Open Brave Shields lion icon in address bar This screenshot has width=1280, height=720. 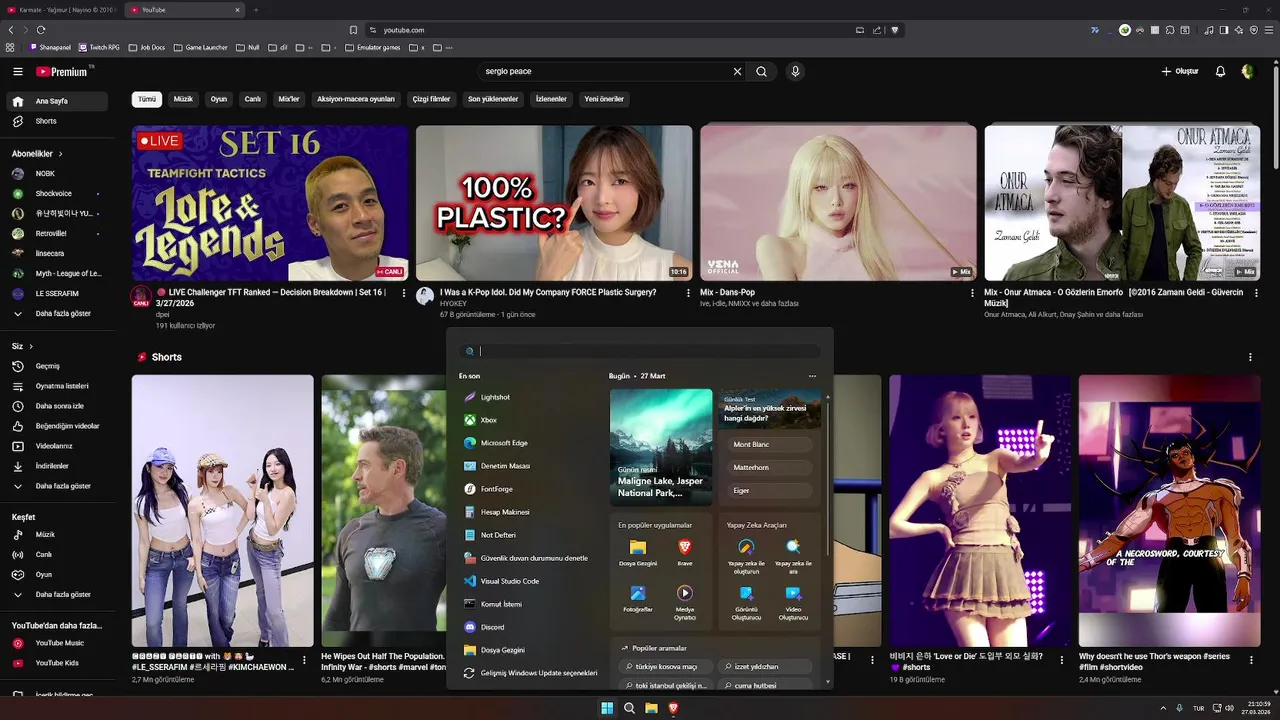[895, 30]
